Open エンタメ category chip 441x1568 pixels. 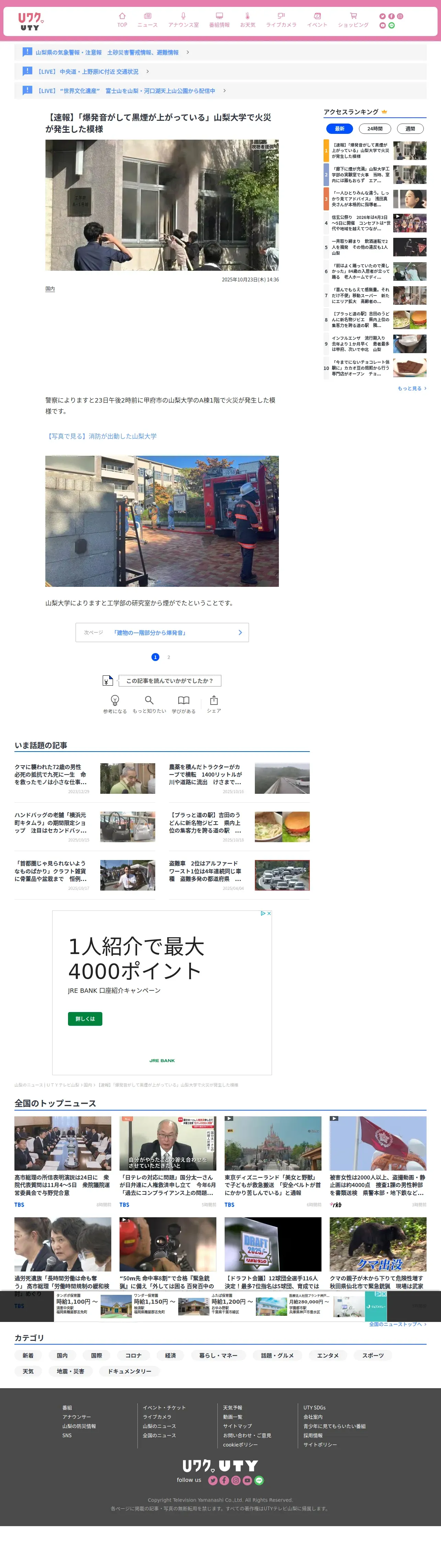click(328, 1356)
